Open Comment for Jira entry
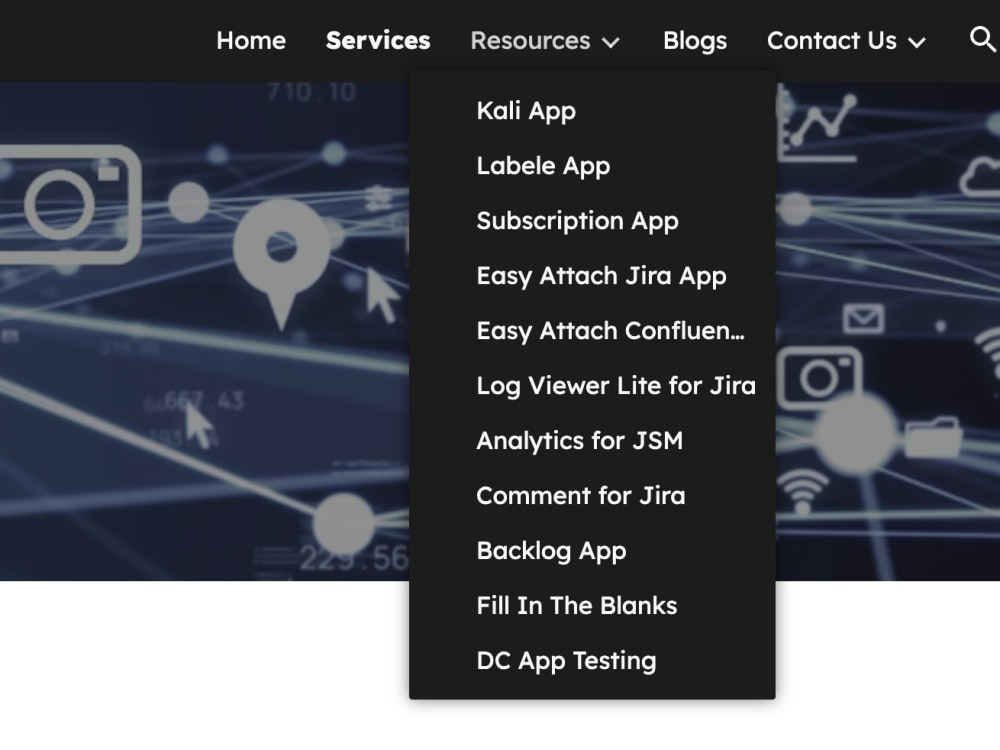This screenshot has height=750, width=1000. [580, 496]
